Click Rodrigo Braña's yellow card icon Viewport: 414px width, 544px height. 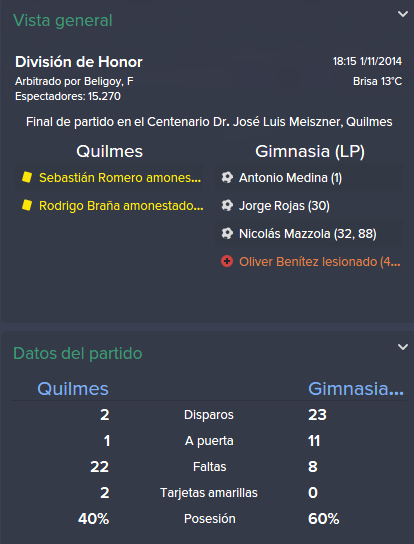(x=27, y=205)
